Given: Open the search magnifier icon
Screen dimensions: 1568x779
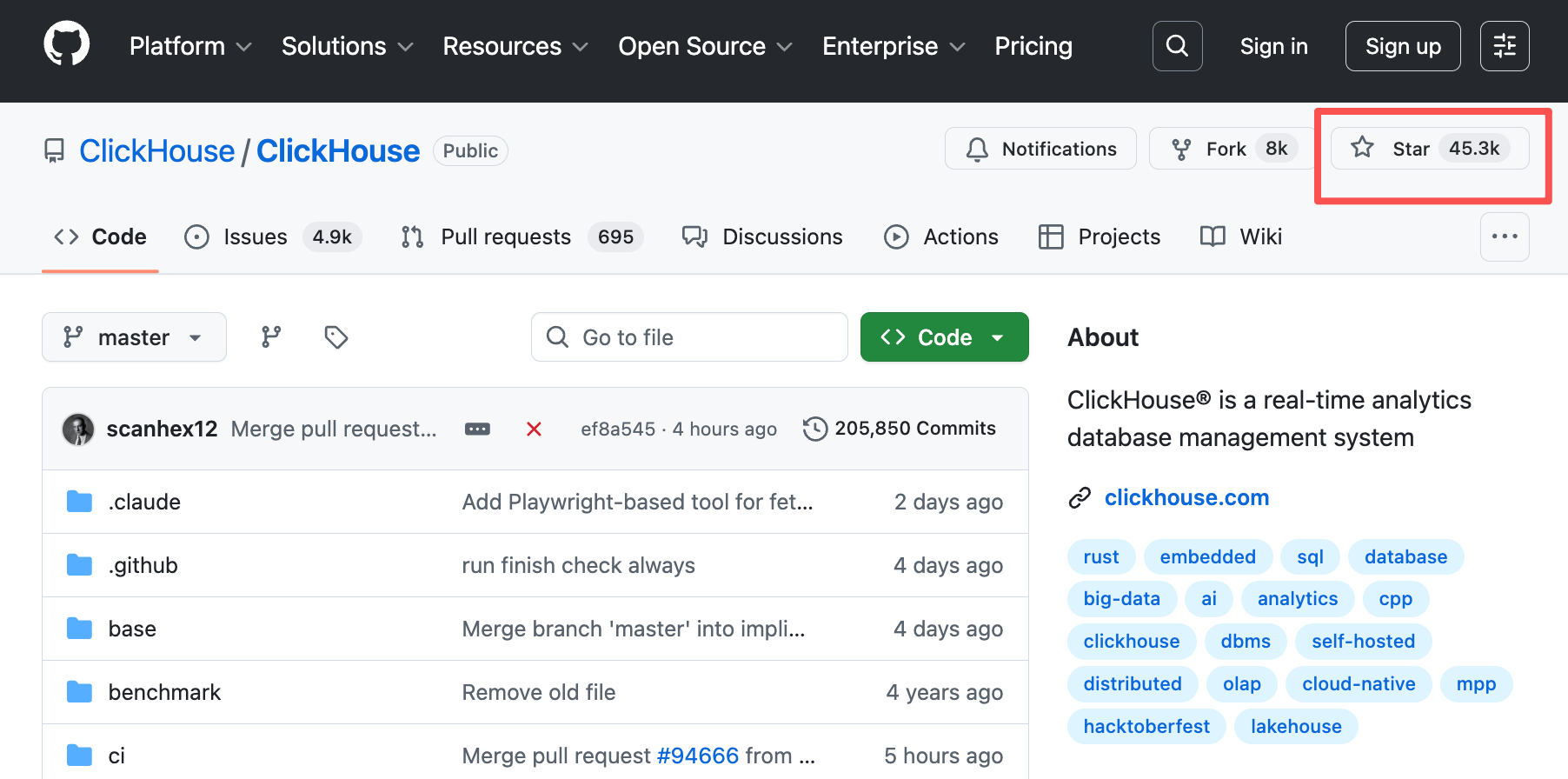Looking at the screenshot, I should point(1177,46).
